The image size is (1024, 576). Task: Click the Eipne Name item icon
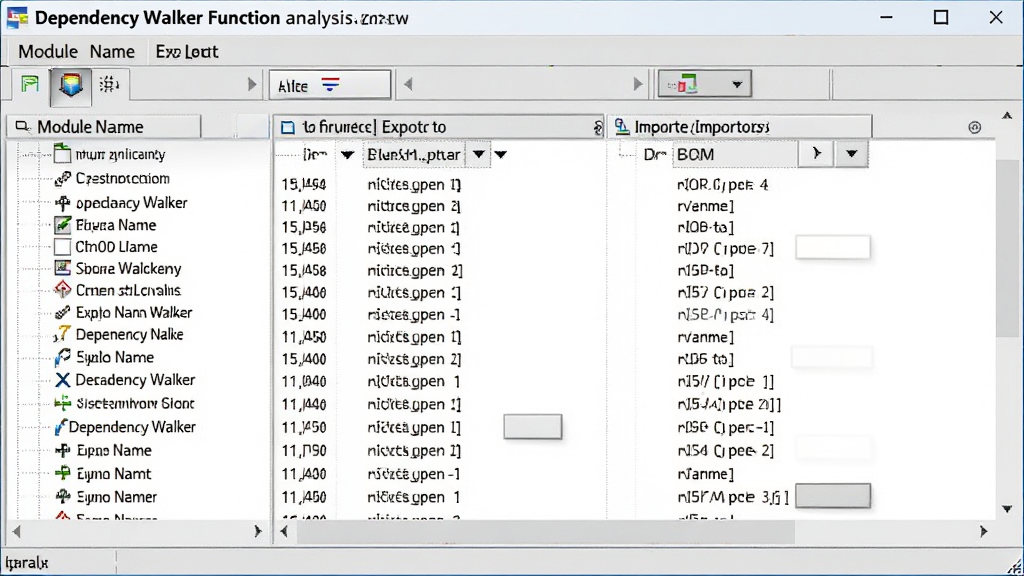(63, 451)
